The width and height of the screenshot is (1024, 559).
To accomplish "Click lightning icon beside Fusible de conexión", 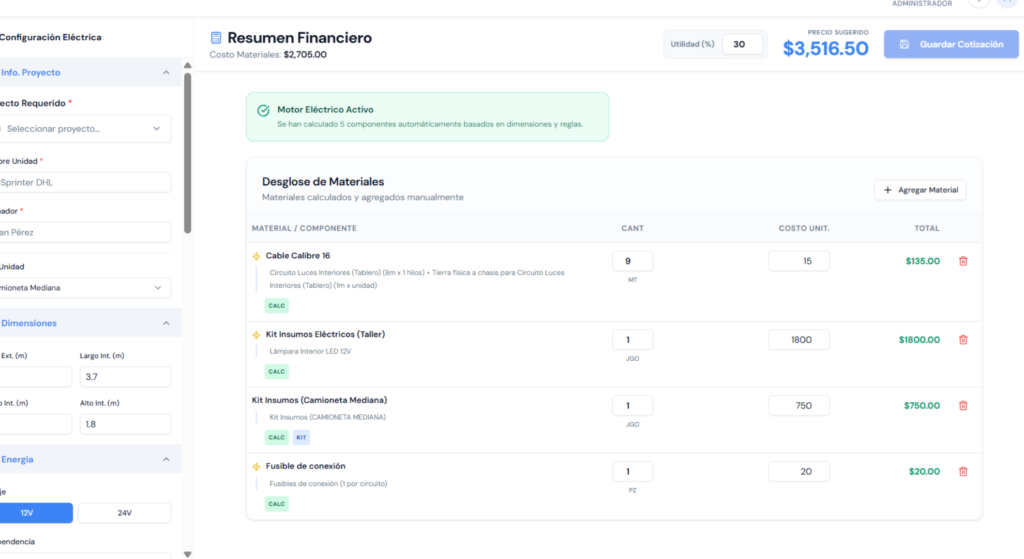I will click(x=256, y=466).
